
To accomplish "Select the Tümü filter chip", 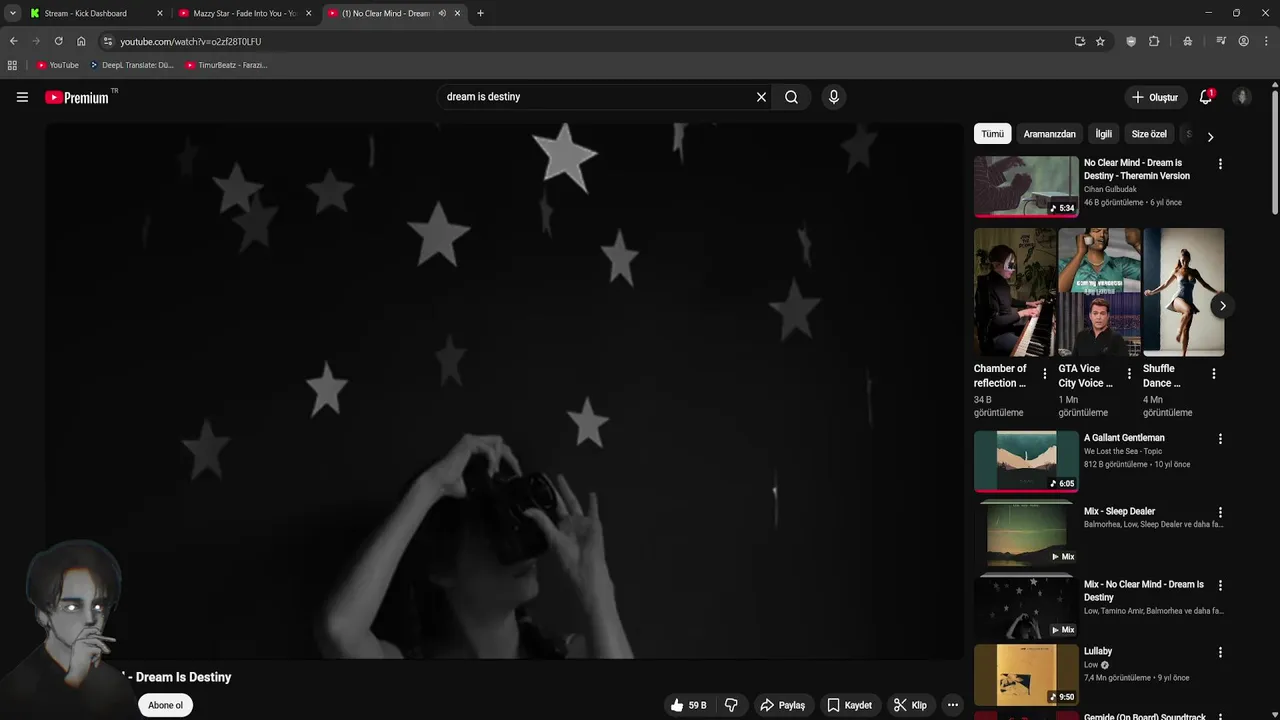I will pos(992,134).
